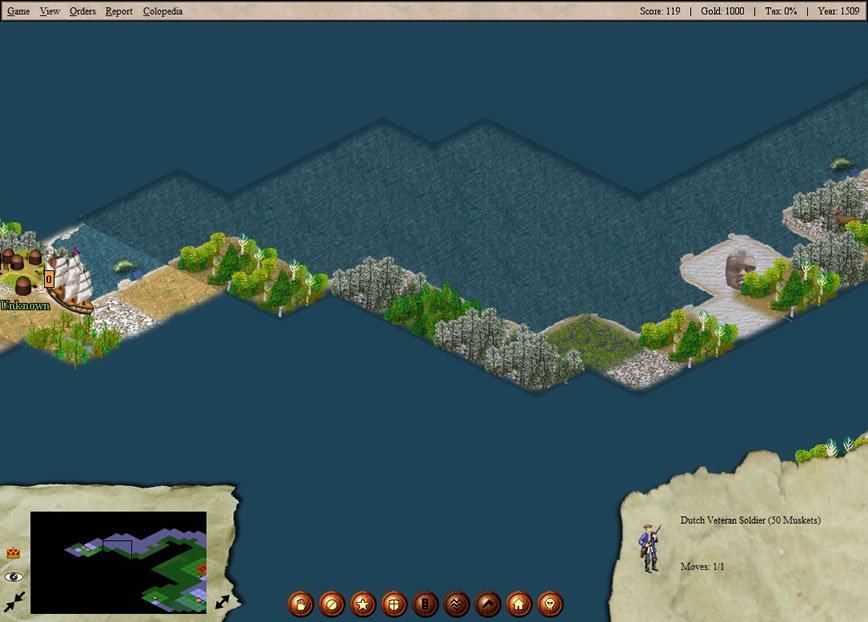Viewport: 868px width, 622px height.
Task: Toggle the minimap eye visibility icon
Action: [x=14, y=577]
